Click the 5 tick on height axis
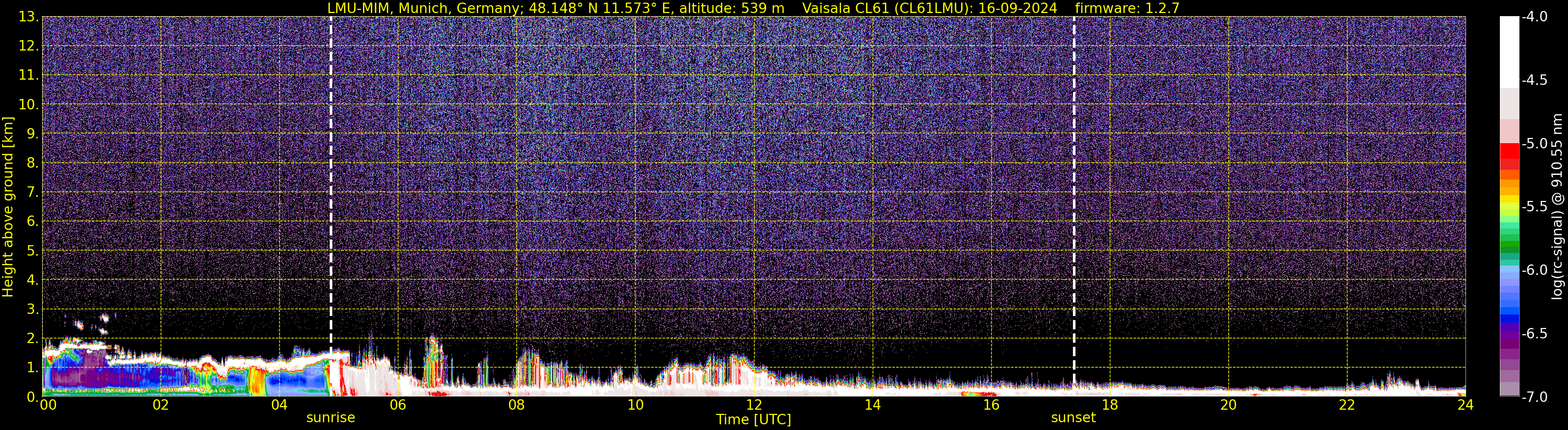Image resolution: width=1568 pixels, height=430 pixels. (x=32, y=251)
